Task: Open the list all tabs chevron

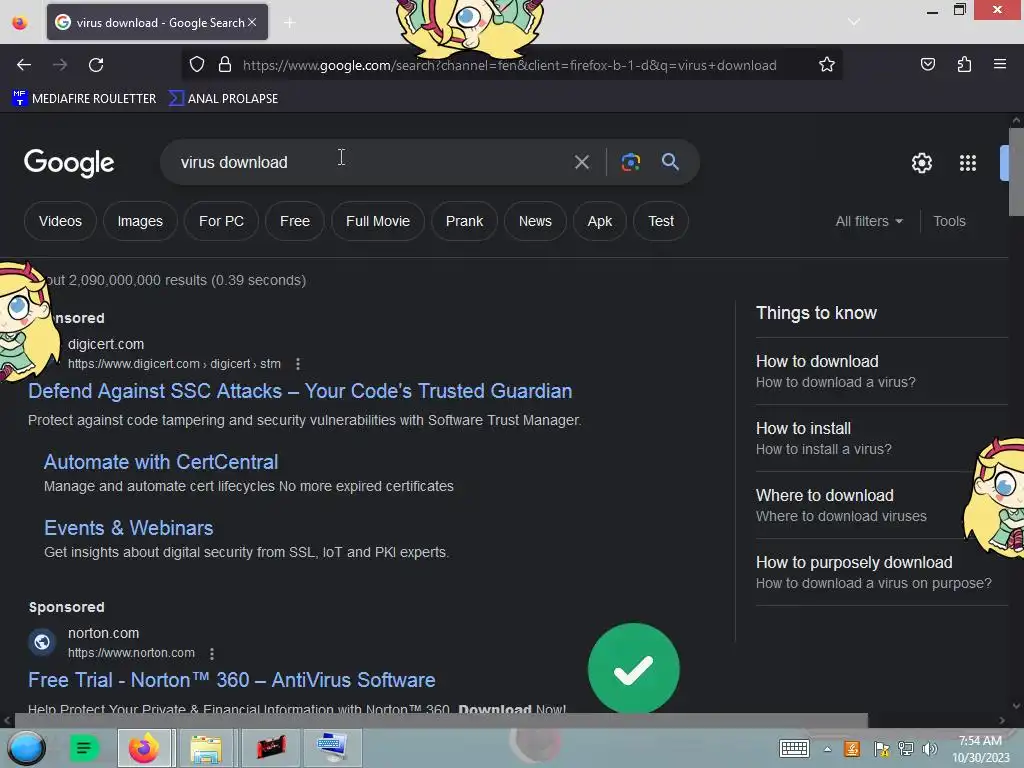Action: click(x=854, y=22)
